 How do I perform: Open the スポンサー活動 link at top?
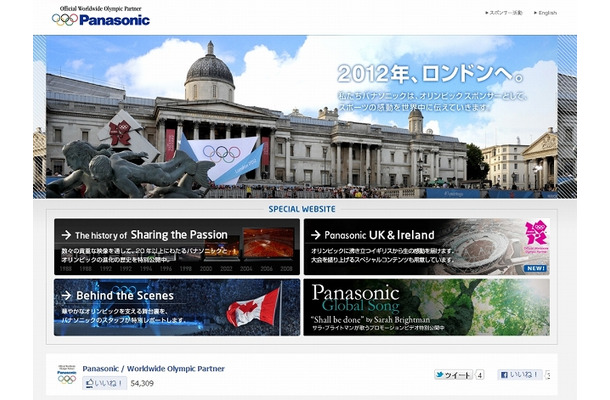click(503, 13)
